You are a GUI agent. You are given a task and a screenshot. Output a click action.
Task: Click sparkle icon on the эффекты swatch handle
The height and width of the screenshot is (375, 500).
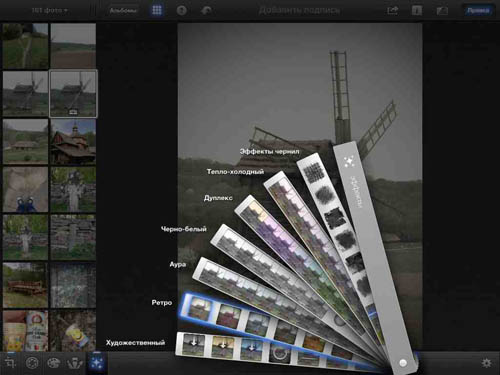coord(349,162)
